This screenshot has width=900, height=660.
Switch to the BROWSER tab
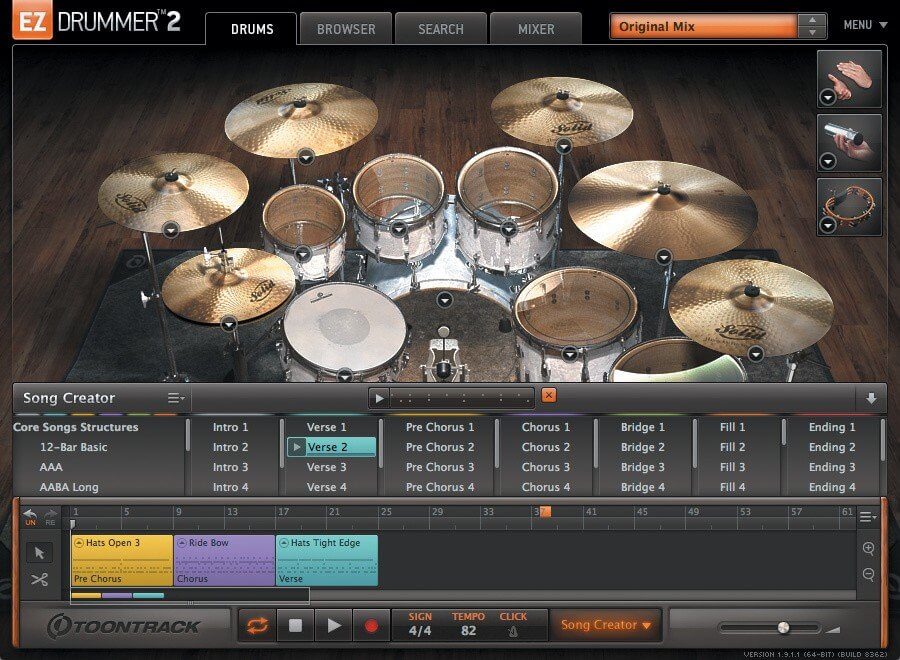click(345, 29)
